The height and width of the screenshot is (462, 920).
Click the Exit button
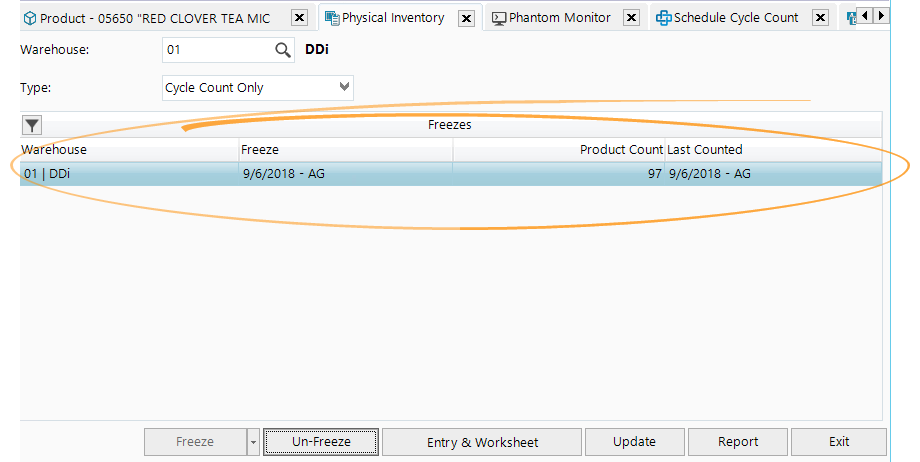(x=838, y=442)
